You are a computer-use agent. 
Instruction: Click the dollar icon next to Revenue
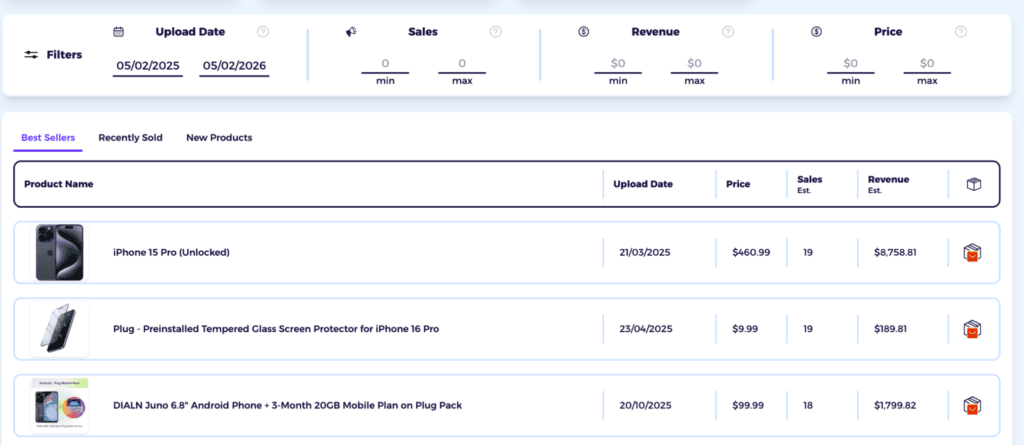(x=584, y=31)
